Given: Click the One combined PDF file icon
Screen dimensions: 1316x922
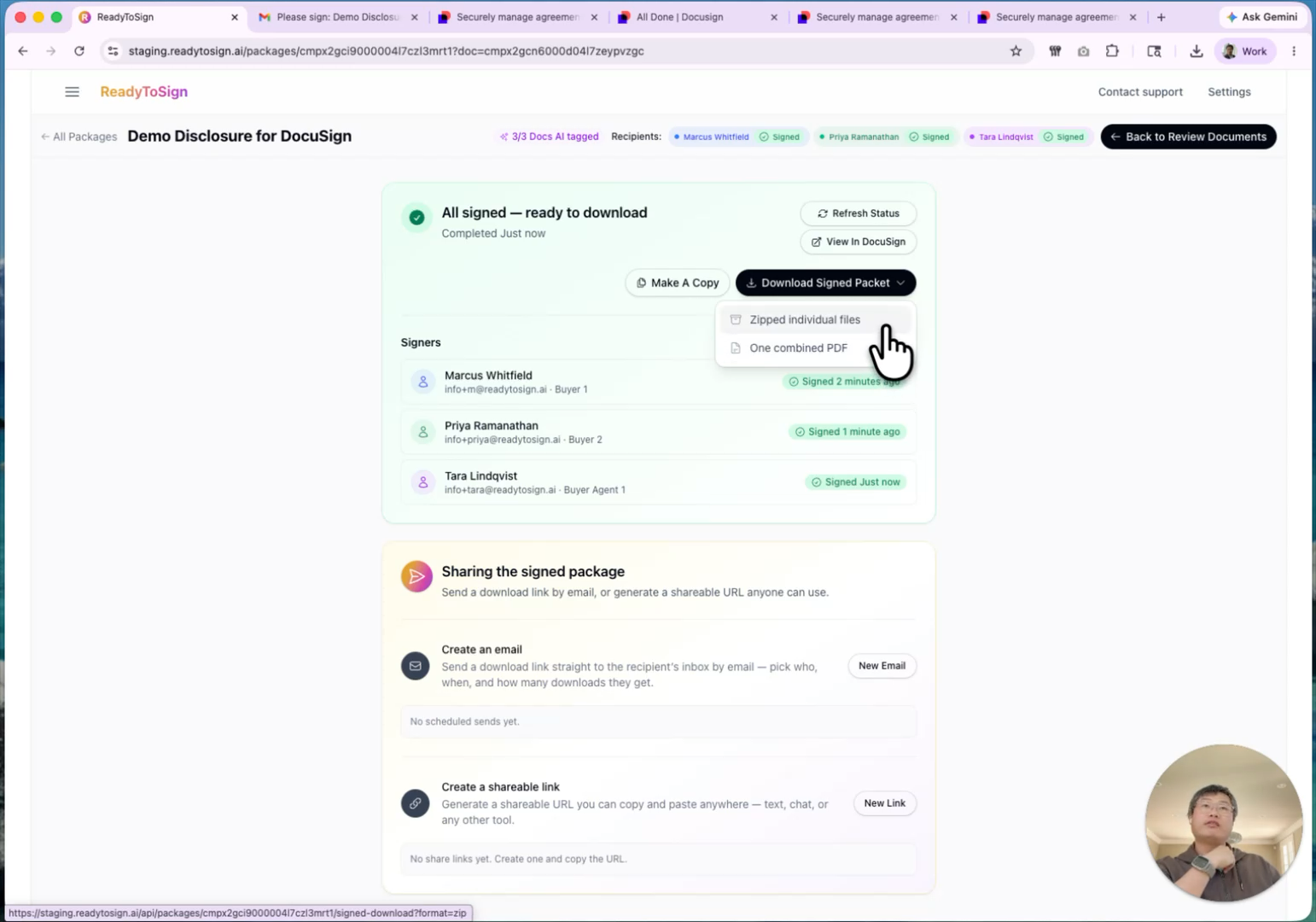Looking at the screenshot, I should coord(736,347).
